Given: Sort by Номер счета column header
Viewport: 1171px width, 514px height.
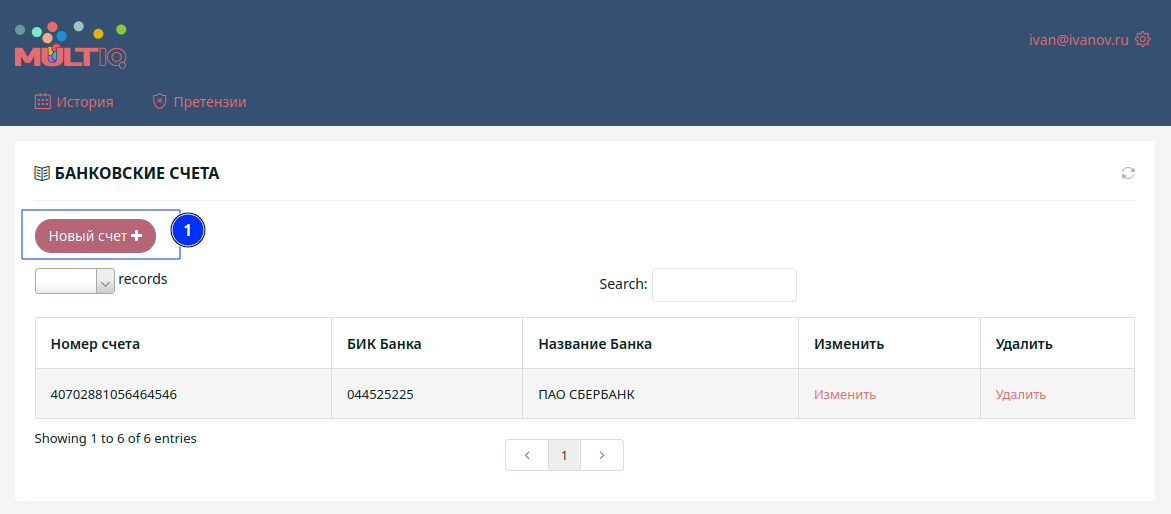Looking at the screenshot, I should coord(184,344).
